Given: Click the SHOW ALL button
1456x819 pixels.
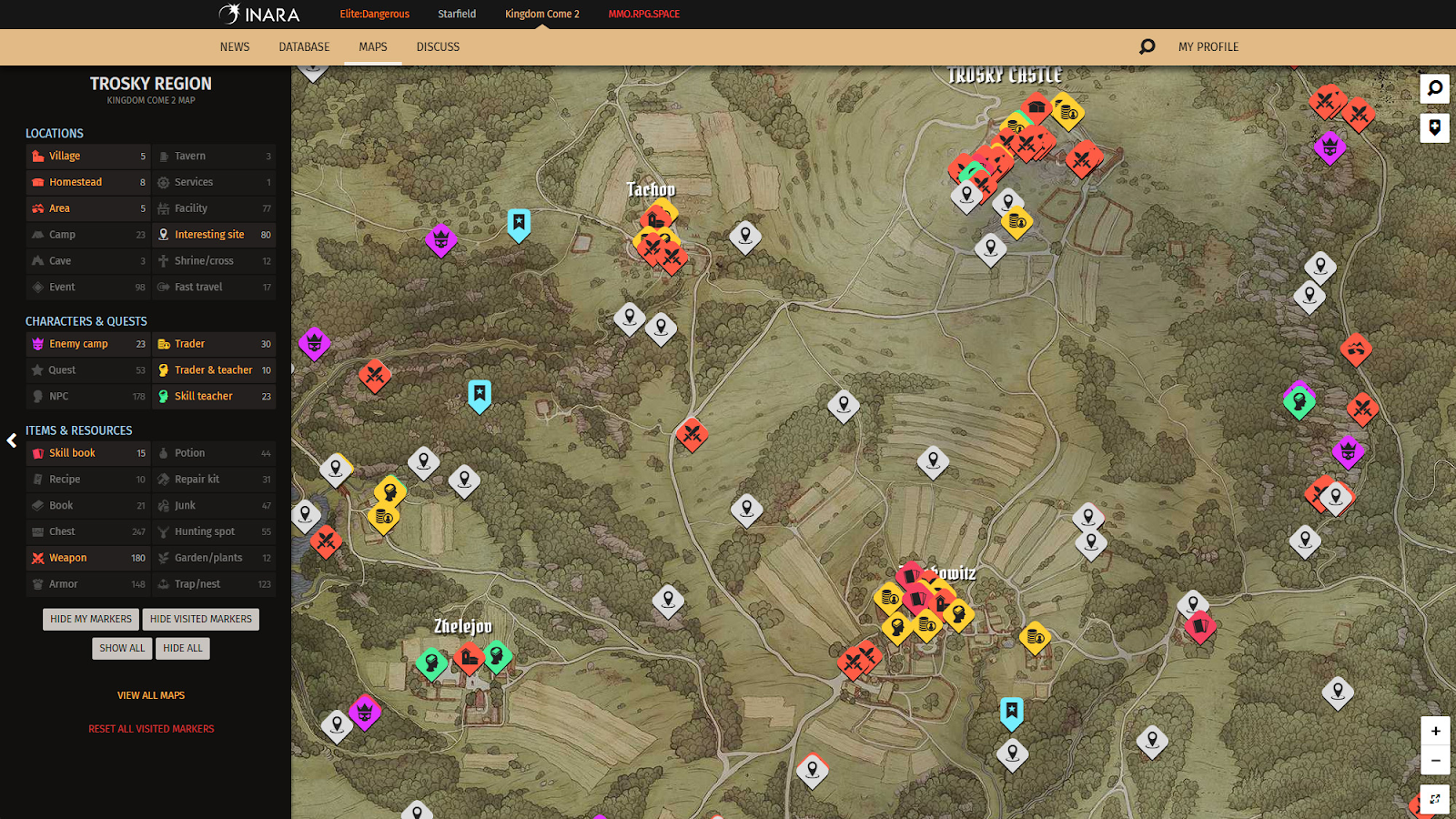Looking at the screenshot, I should tap(122, 649).
